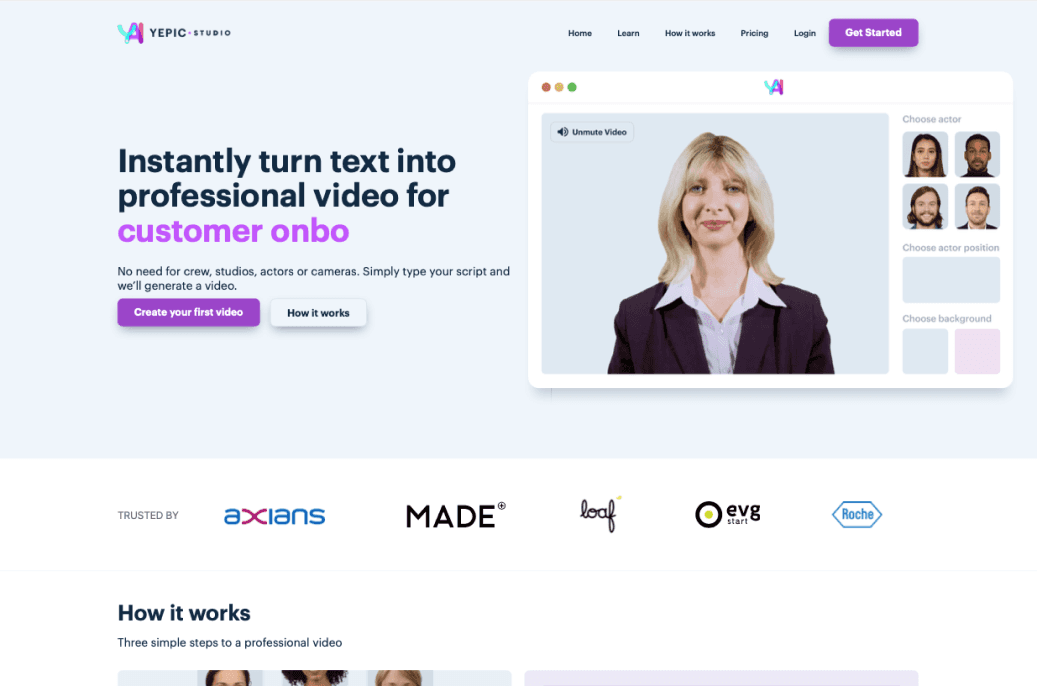This screenshot has height=686, width=1037.
Task: Choose the bearded long-haired actor thumbnail
Action: tap(925, 206)
